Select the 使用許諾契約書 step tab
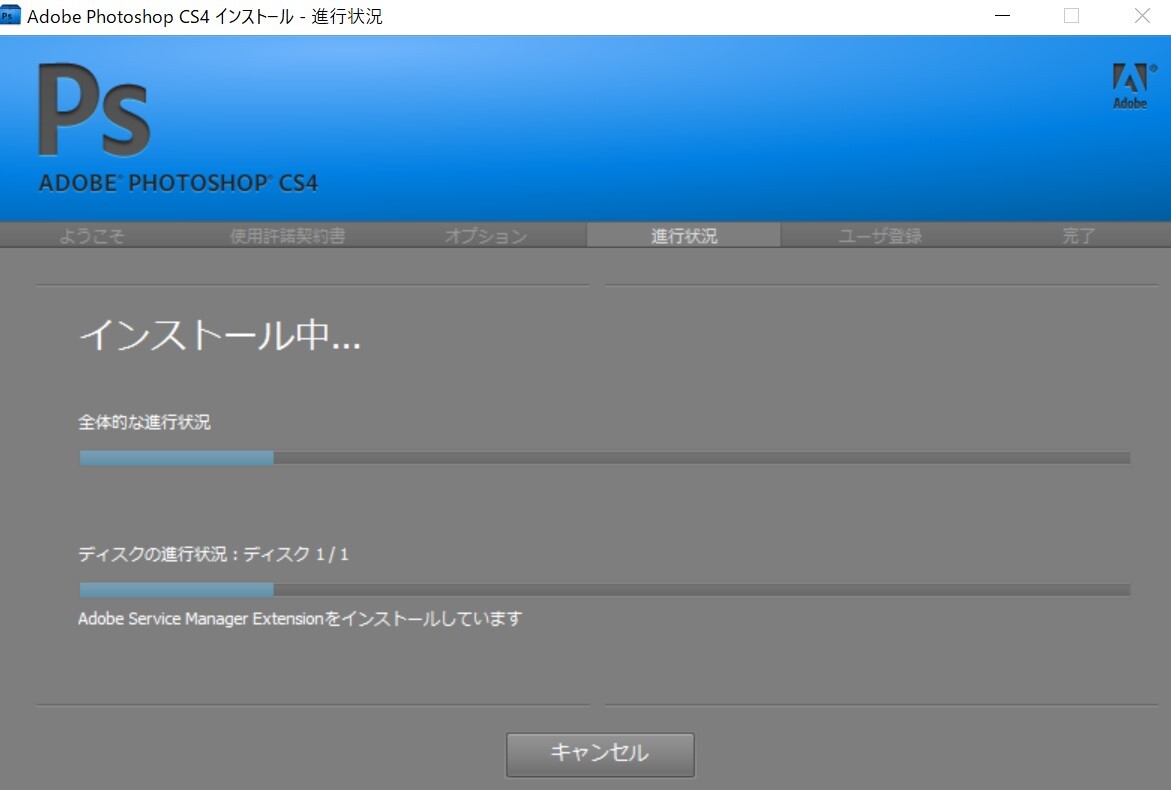 [288, 236]
